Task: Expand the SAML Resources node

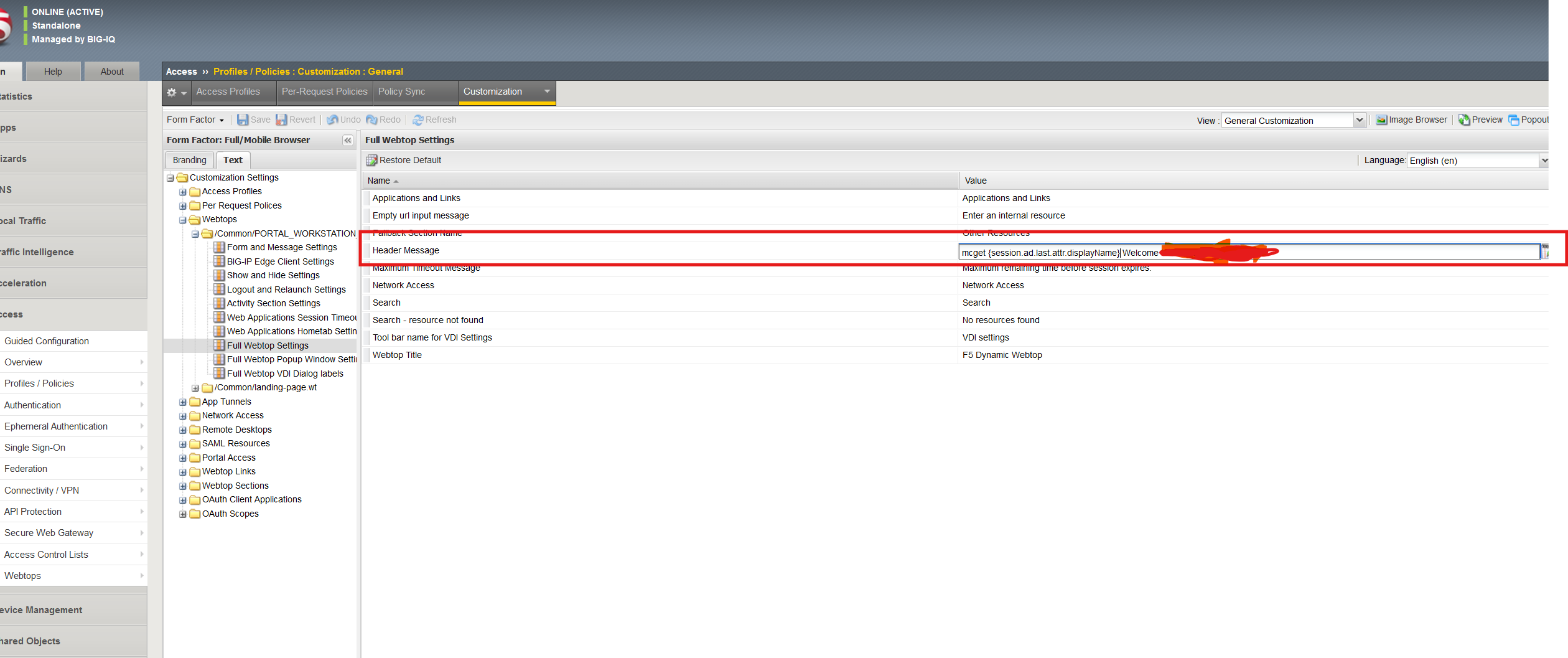Action: (183, 444)
